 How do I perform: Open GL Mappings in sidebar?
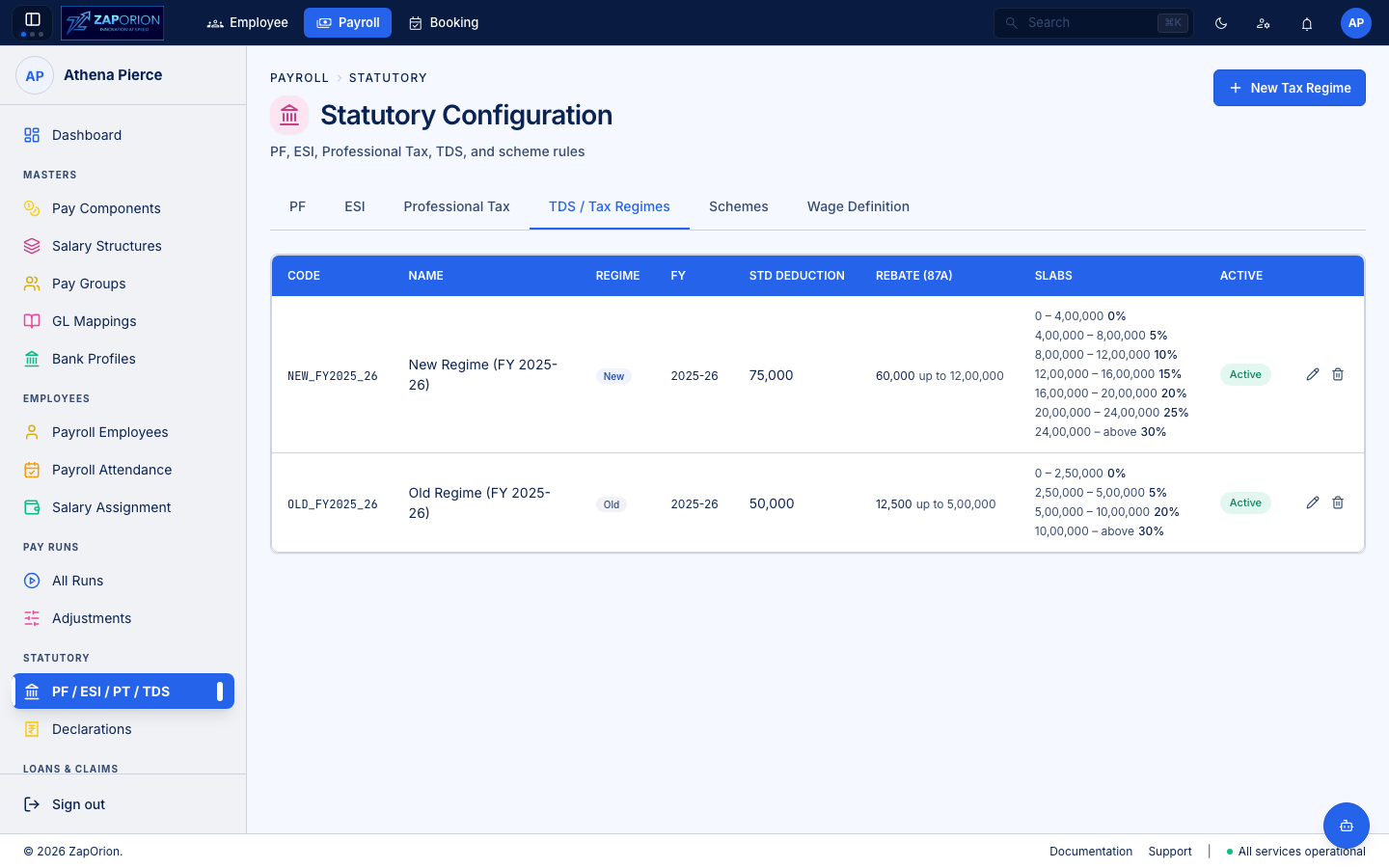click(x=123, y=321)
